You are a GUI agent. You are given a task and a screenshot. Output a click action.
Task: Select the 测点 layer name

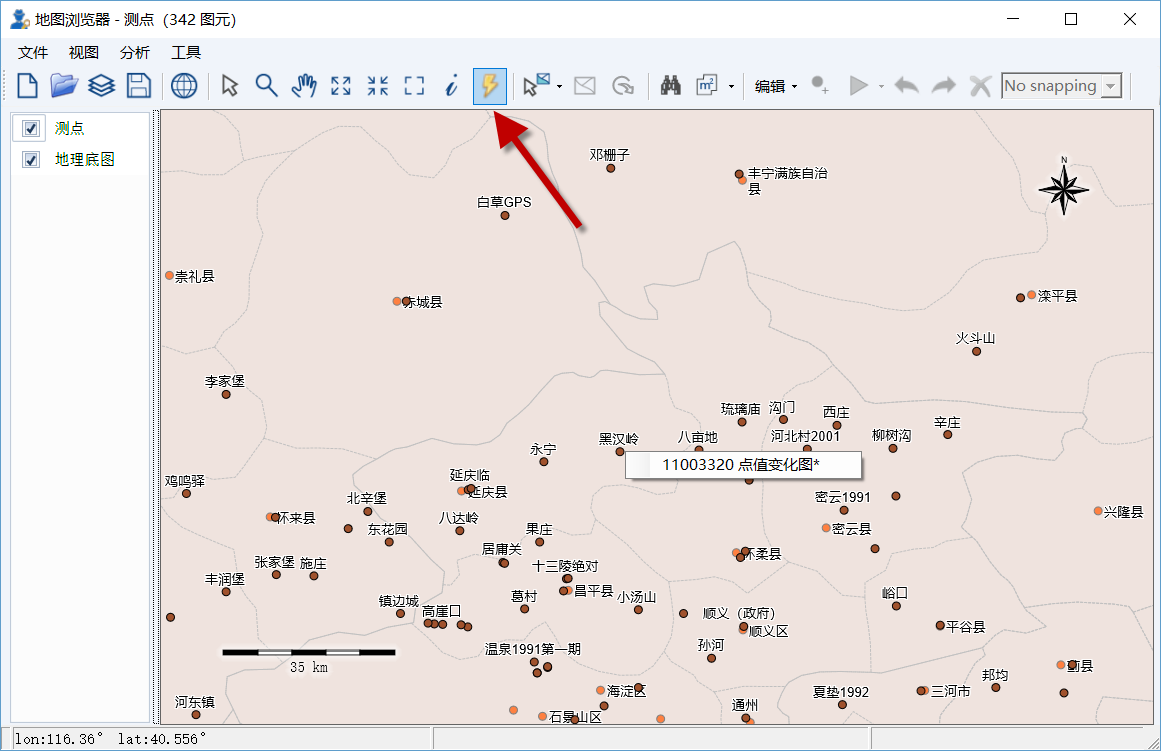point(70,128)
